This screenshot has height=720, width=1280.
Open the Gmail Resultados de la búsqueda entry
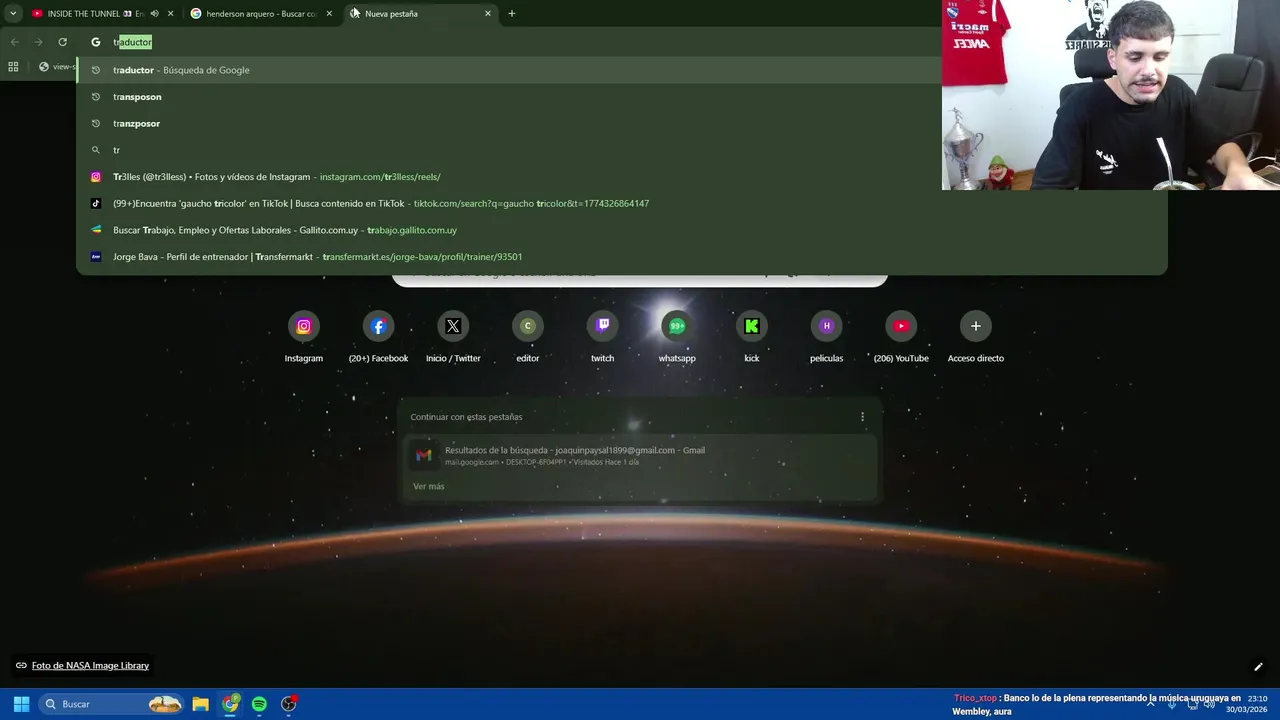pyautogui.click(x=639, y=455)
